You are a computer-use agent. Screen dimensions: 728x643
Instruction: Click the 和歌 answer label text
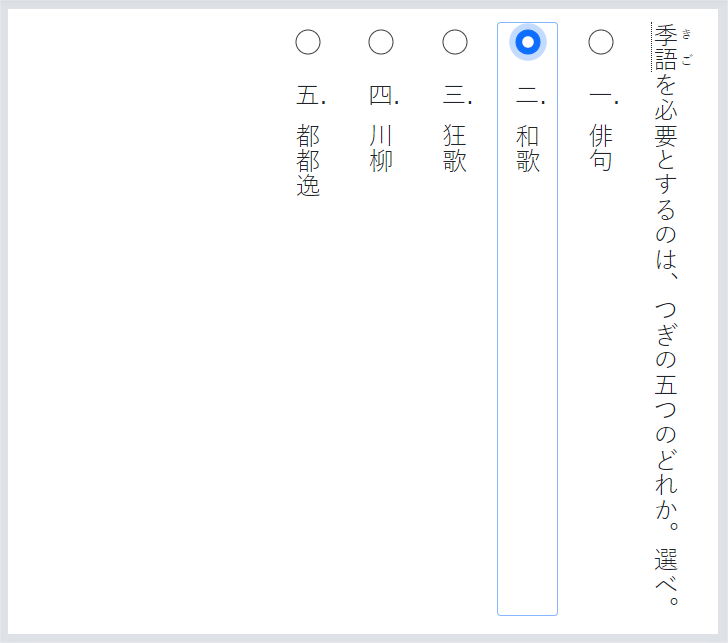tap(528, 148)
